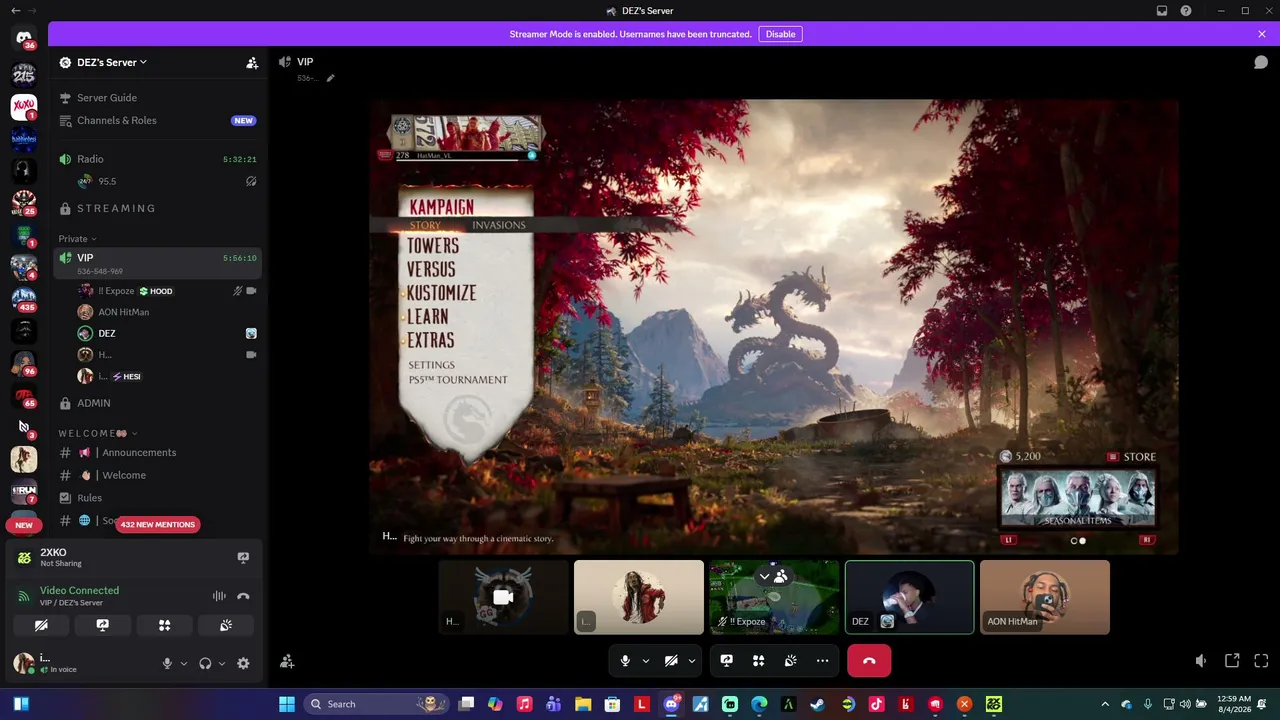This screenshot has height=720, width=1280.
Task: Open headphone output device options arrow
Action: click(222, 663)
